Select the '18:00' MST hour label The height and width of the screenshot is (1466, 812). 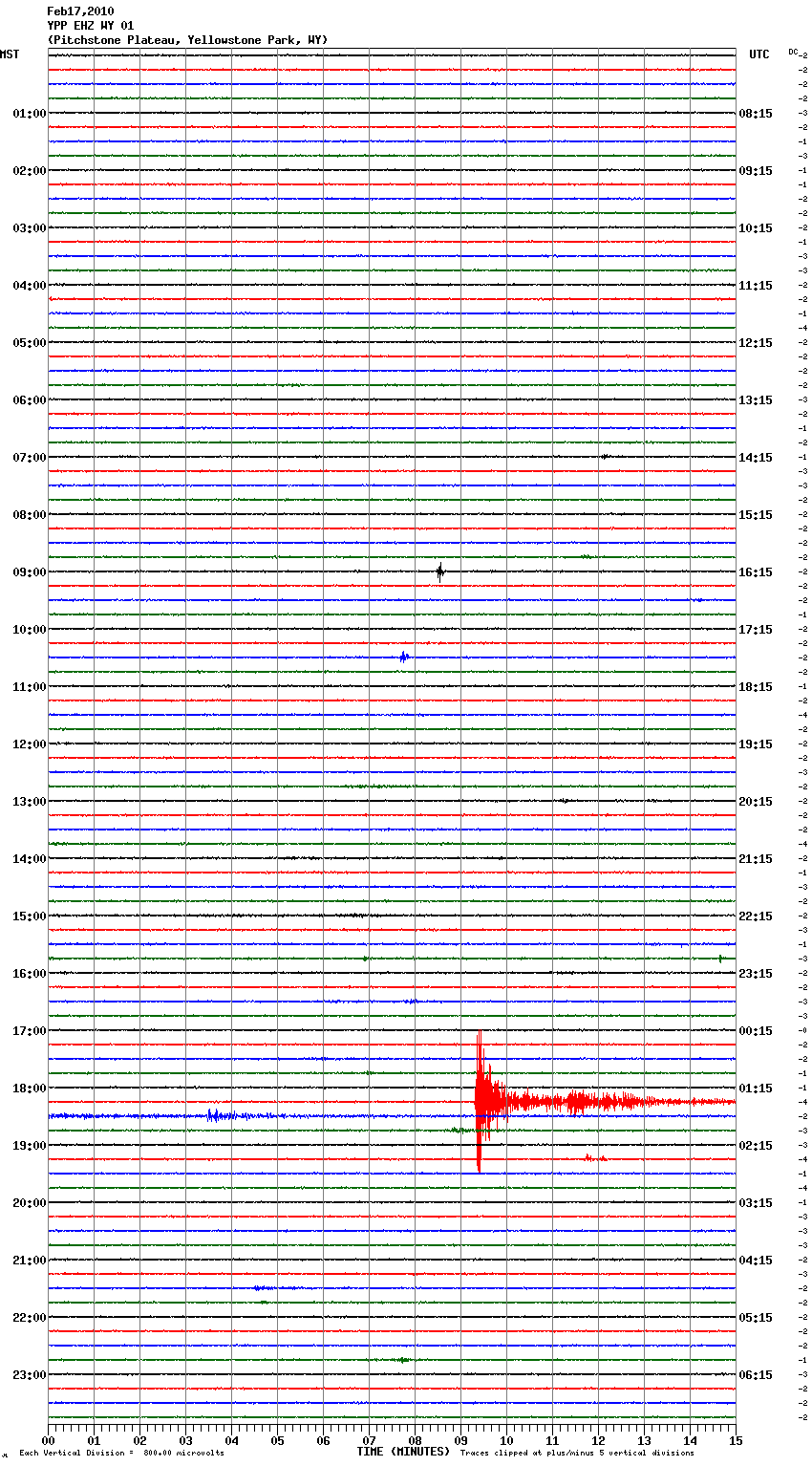(x=29, y=1089)
